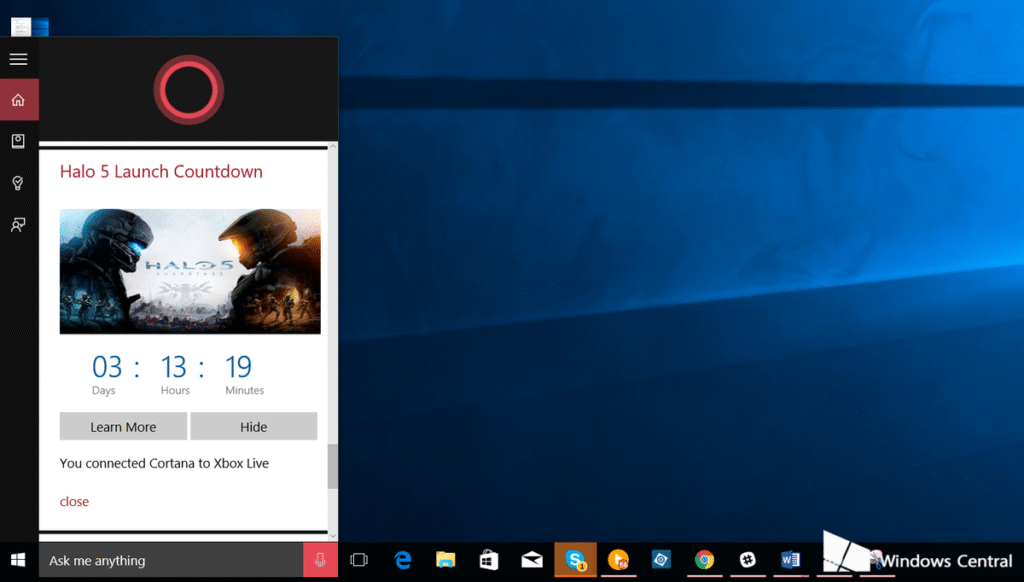This screenshot has height=582, width=1024.
Task: Click the Cortana circle logo
Action: [x=188, y=90]
